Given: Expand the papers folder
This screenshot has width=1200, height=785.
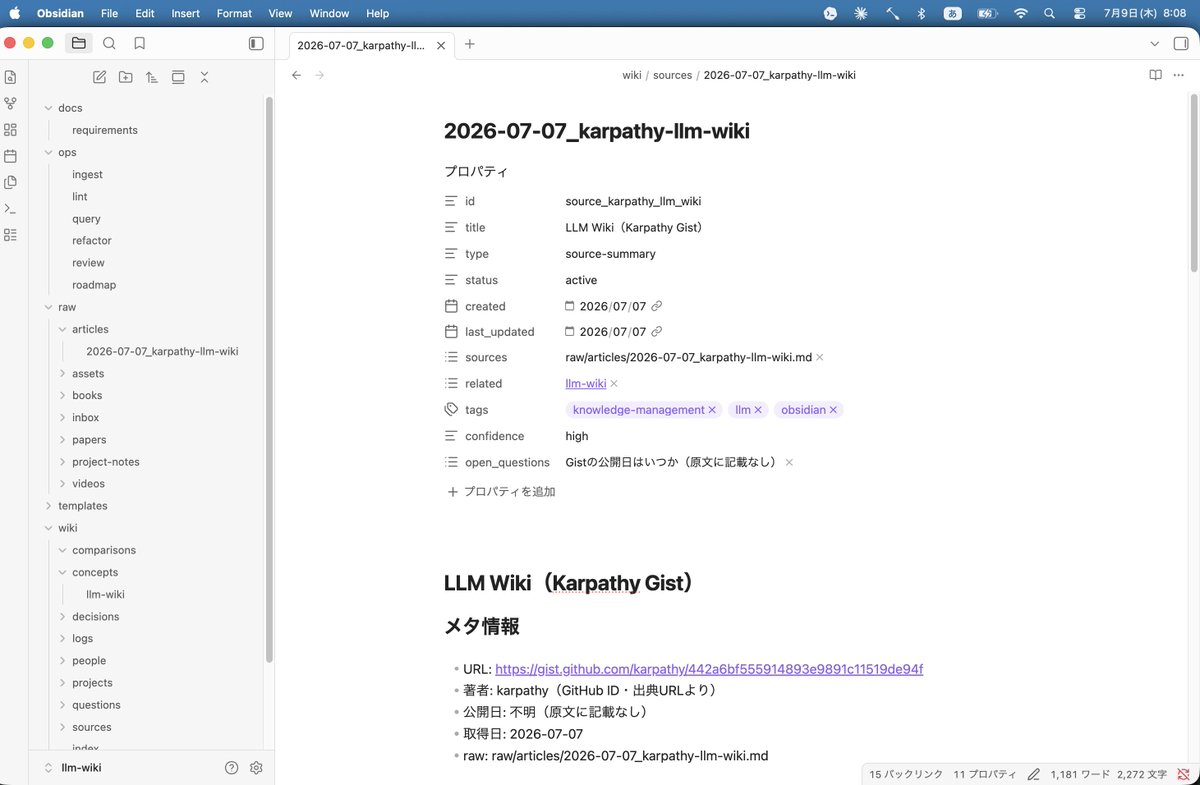Looking at the screenshot, I should click(x=62, y=439).
